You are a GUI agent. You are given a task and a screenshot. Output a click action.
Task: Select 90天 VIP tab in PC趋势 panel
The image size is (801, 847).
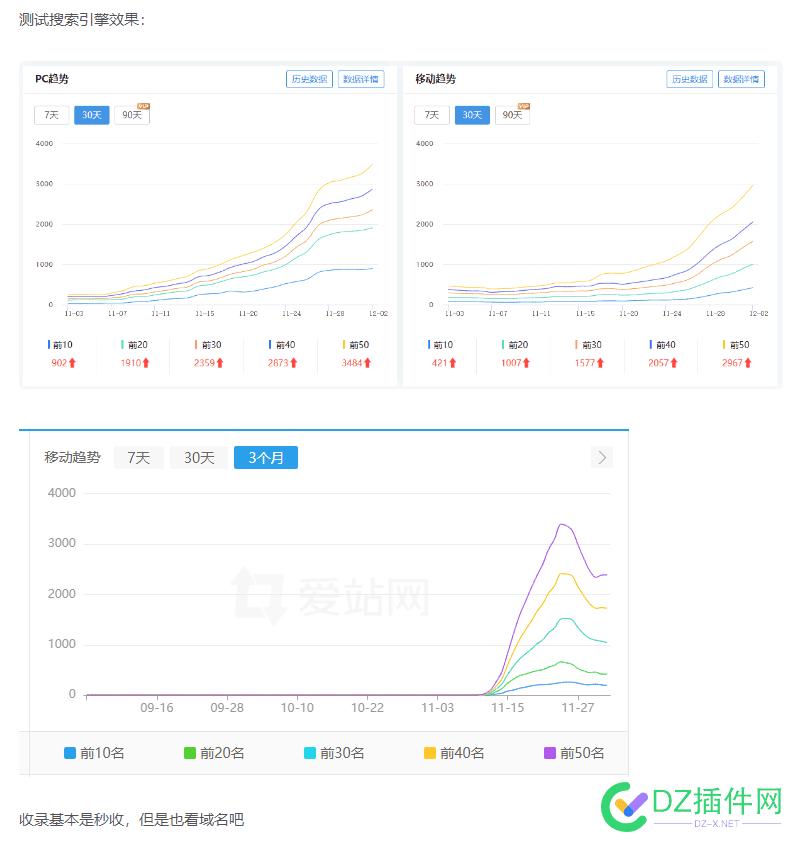click(x=132, y=115)
